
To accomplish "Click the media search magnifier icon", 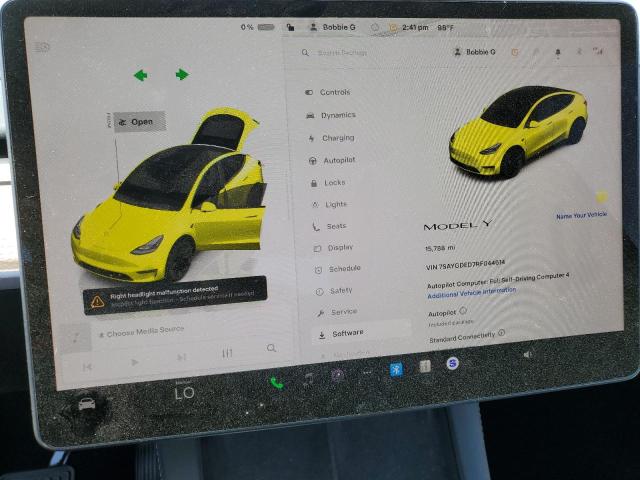I will 271,348.
